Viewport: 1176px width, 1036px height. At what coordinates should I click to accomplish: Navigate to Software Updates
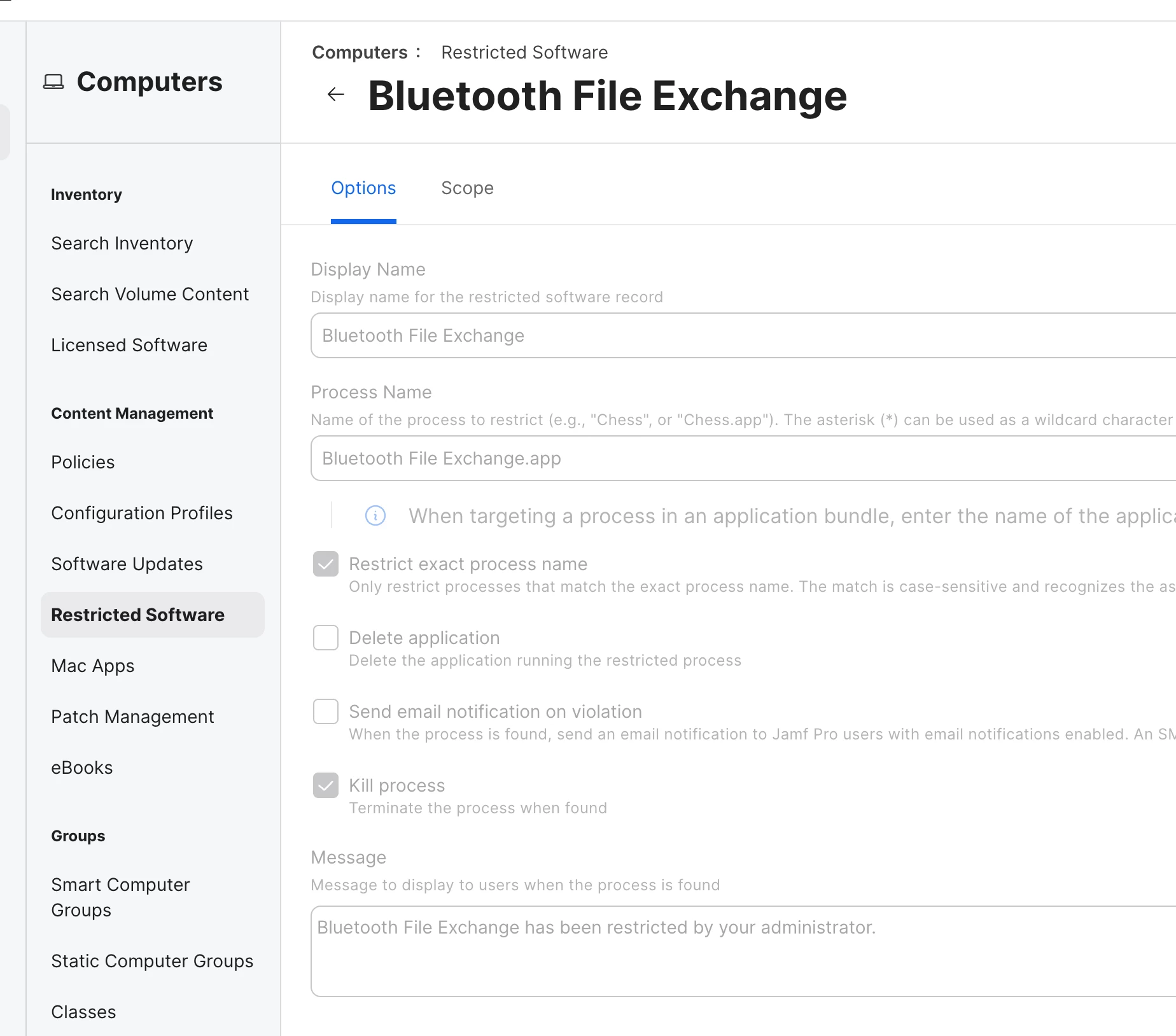coord(127,564)
